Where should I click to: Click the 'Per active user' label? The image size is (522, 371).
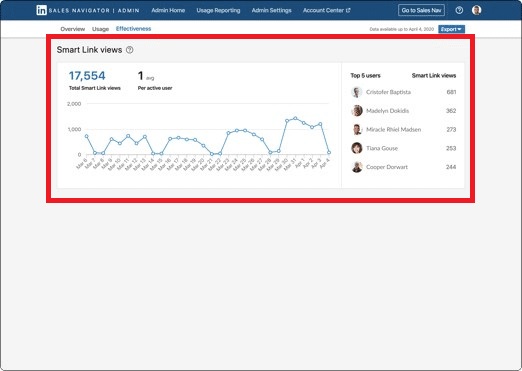pyautogui.click(x=155, y=88)
